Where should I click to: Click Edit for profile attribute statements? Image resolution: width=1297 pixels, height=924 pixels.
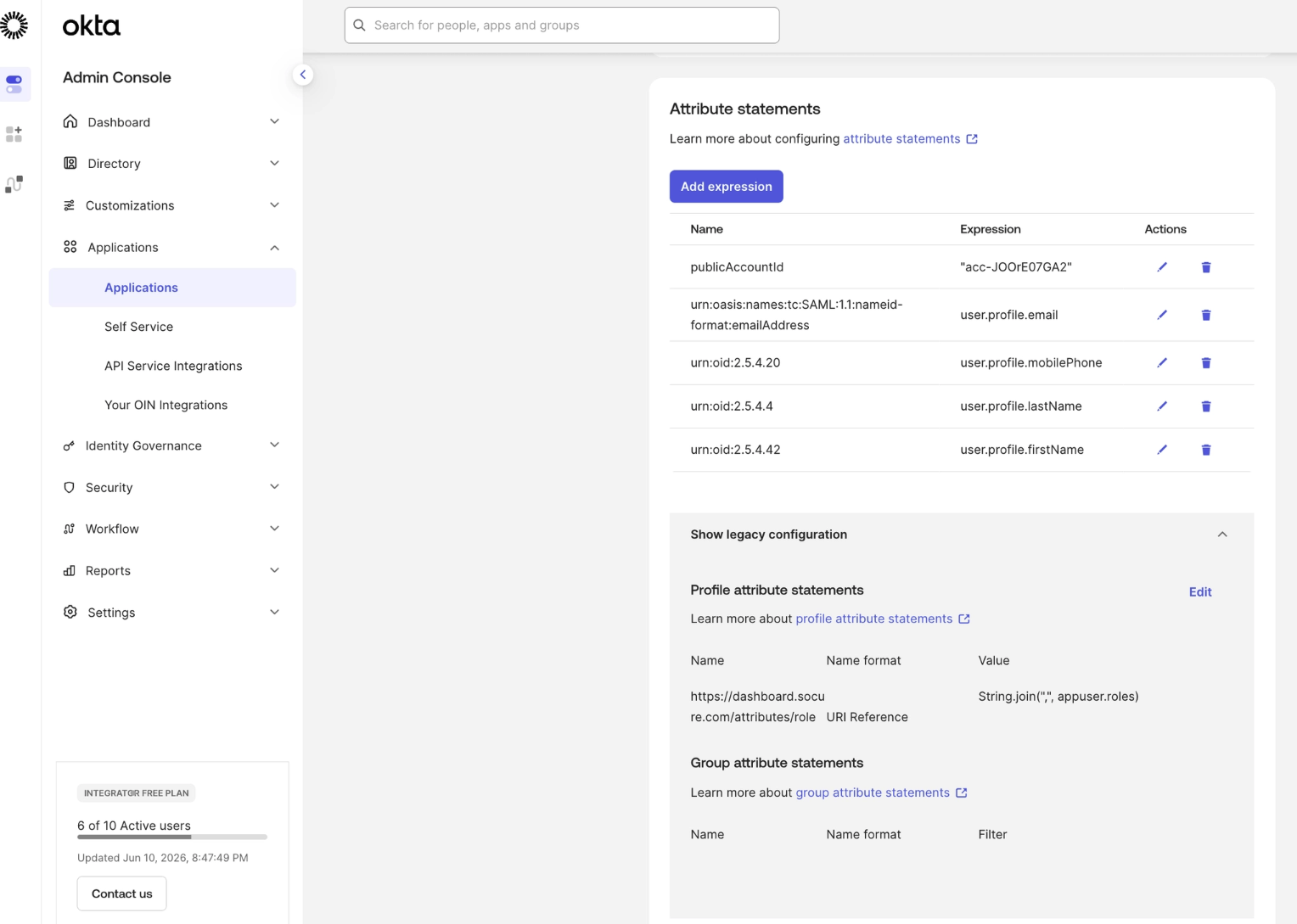tap(1200, 592)
